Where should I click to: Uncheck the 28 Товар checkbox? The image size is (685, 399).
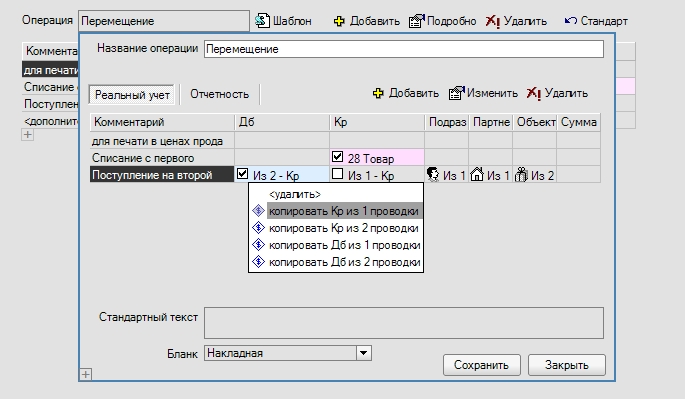click(x=337, y=156)
